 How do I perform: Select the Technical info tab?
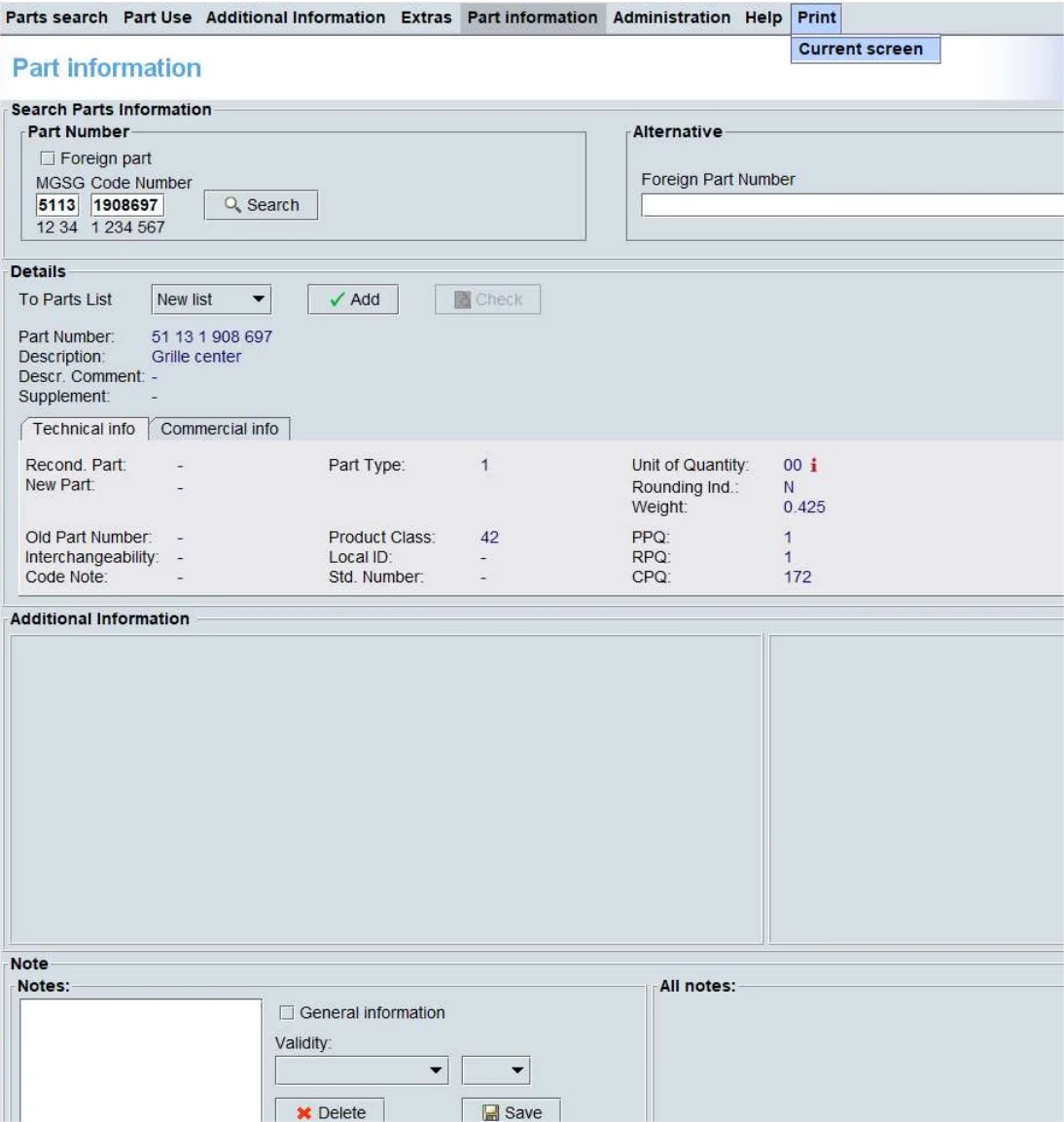(84, 429)
